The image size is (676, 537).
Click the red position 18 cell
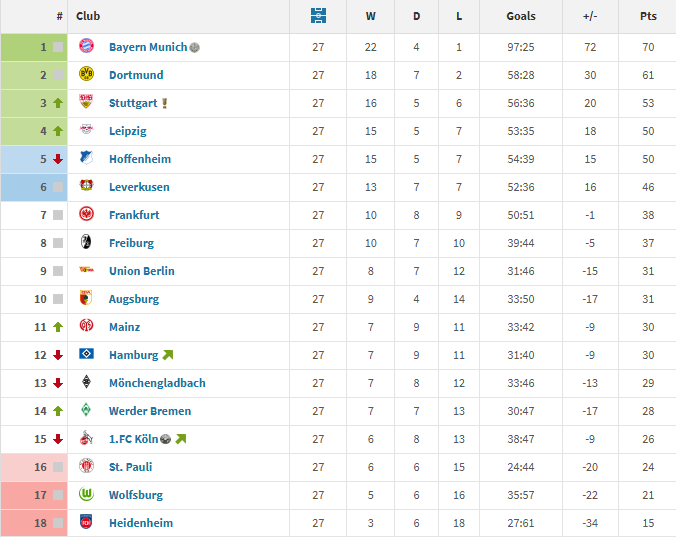click(x=33, y=523)
